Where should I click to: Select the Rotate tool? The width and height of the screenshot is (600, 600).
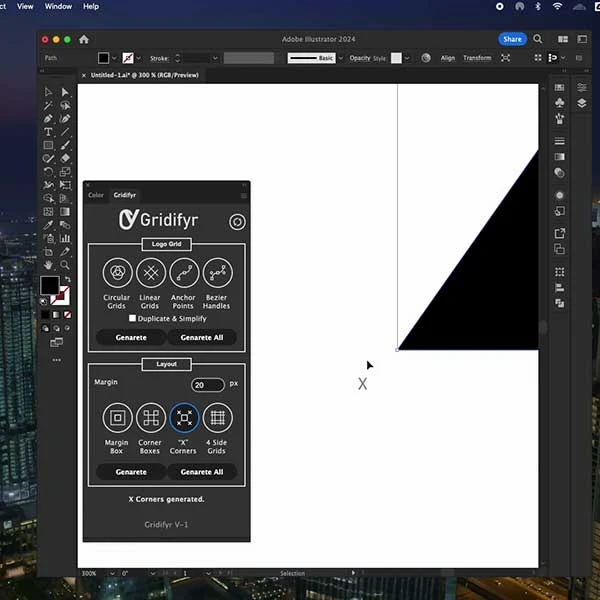coord(48,171)
